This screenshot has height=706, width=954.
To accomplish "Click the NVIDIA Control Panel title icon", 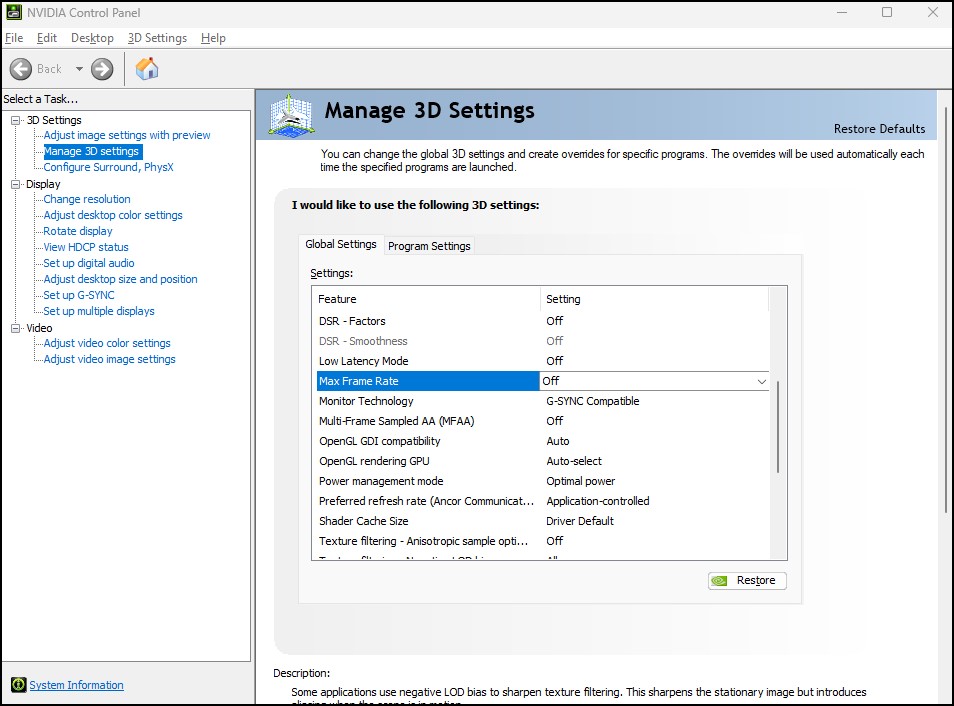I will 13,12.
